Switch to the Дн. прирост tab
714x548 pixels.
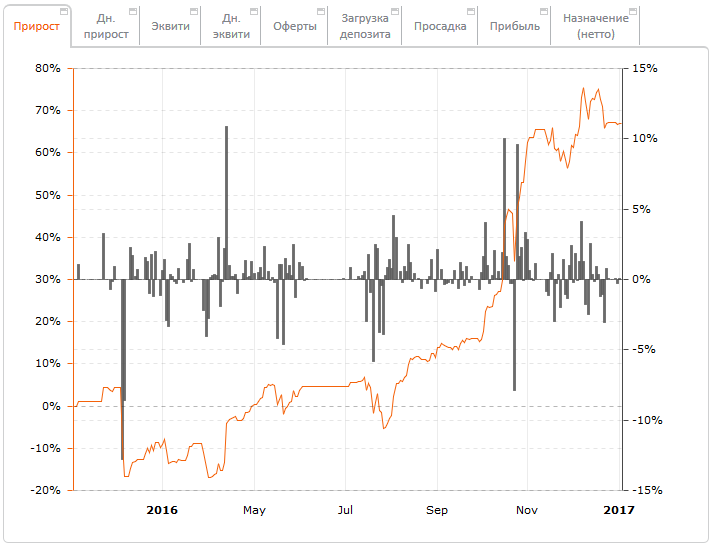tap(105, 27)
